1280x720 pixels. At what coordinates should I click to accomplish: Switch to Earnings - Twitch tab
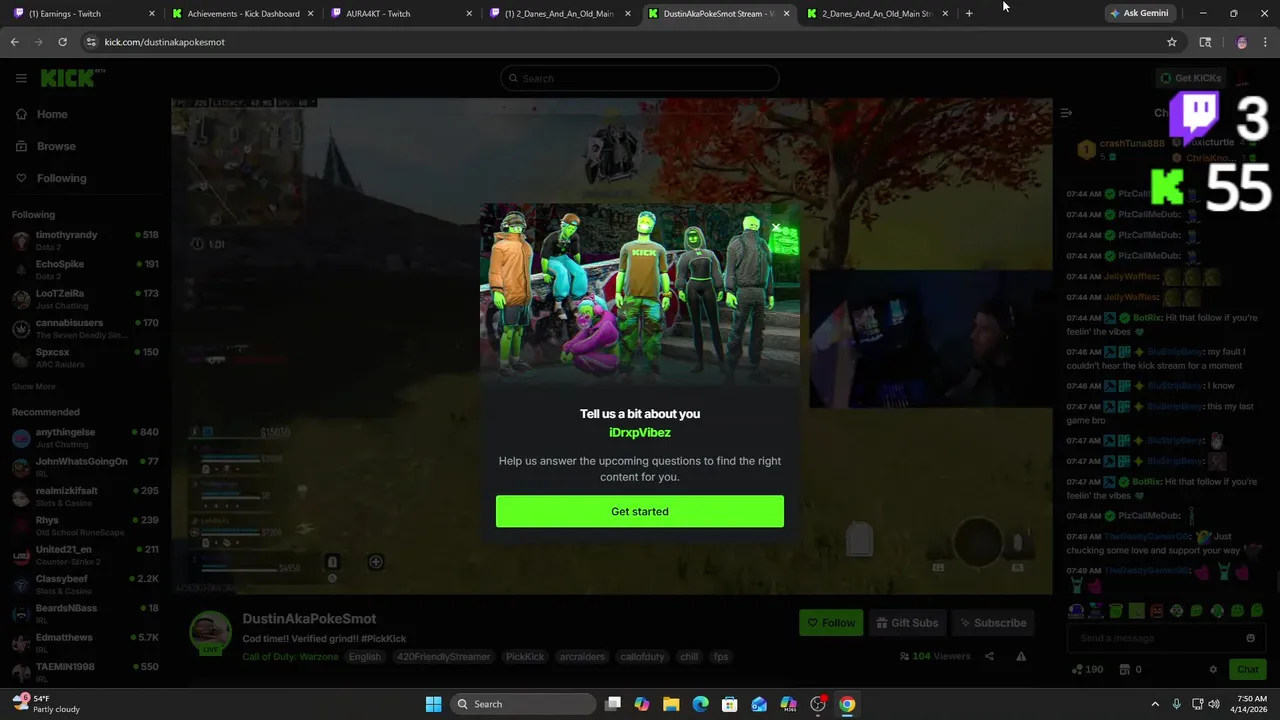click(82, 14)
